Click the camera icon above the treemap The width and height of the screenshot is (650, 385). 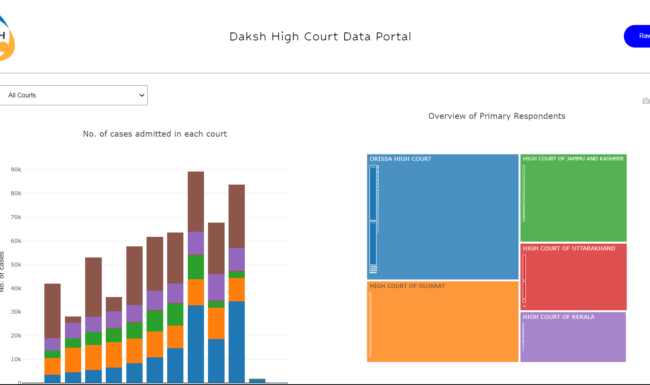click(x=646, y=101)
